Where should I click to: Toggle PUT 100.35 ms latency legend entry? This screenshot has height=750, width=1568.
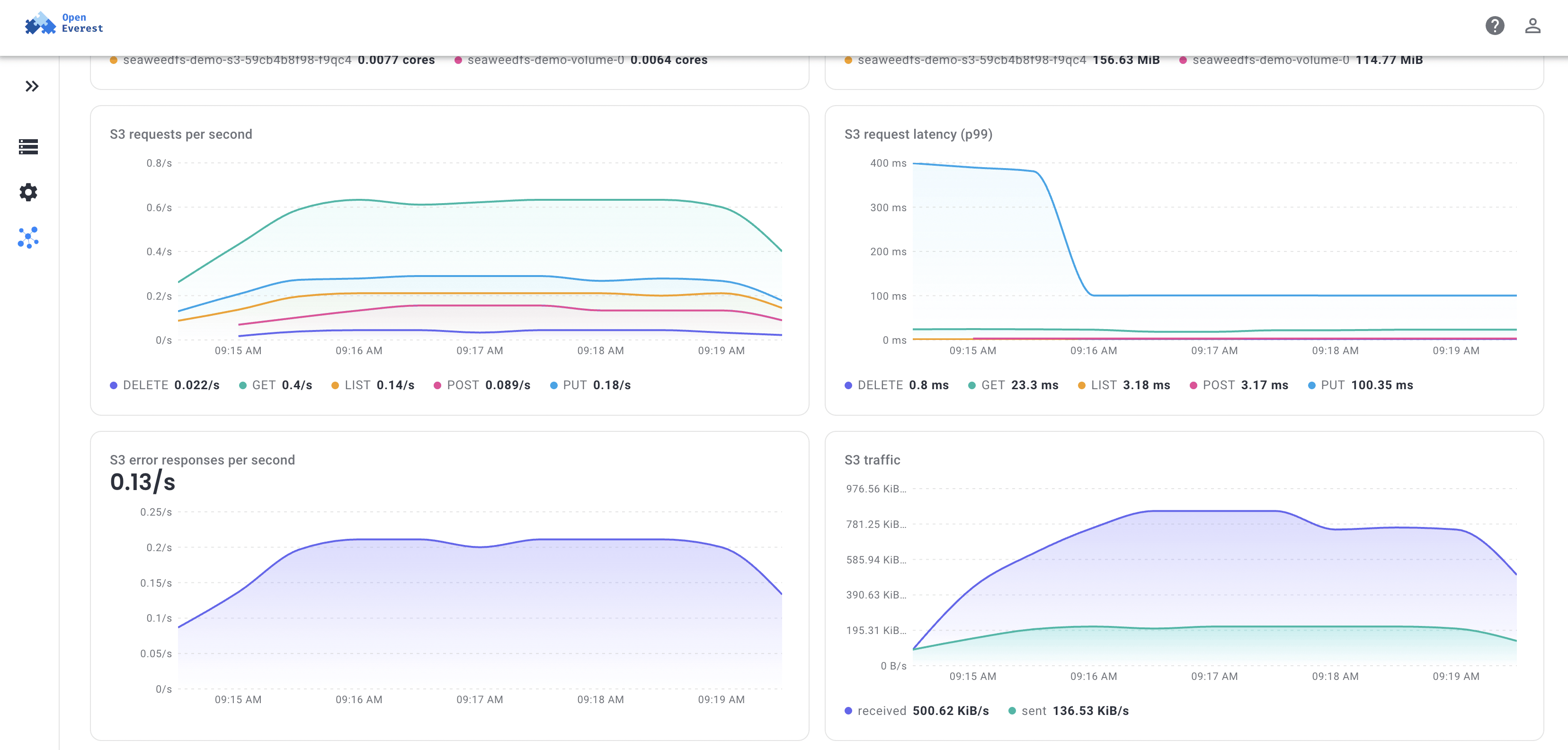point(1361,385)
